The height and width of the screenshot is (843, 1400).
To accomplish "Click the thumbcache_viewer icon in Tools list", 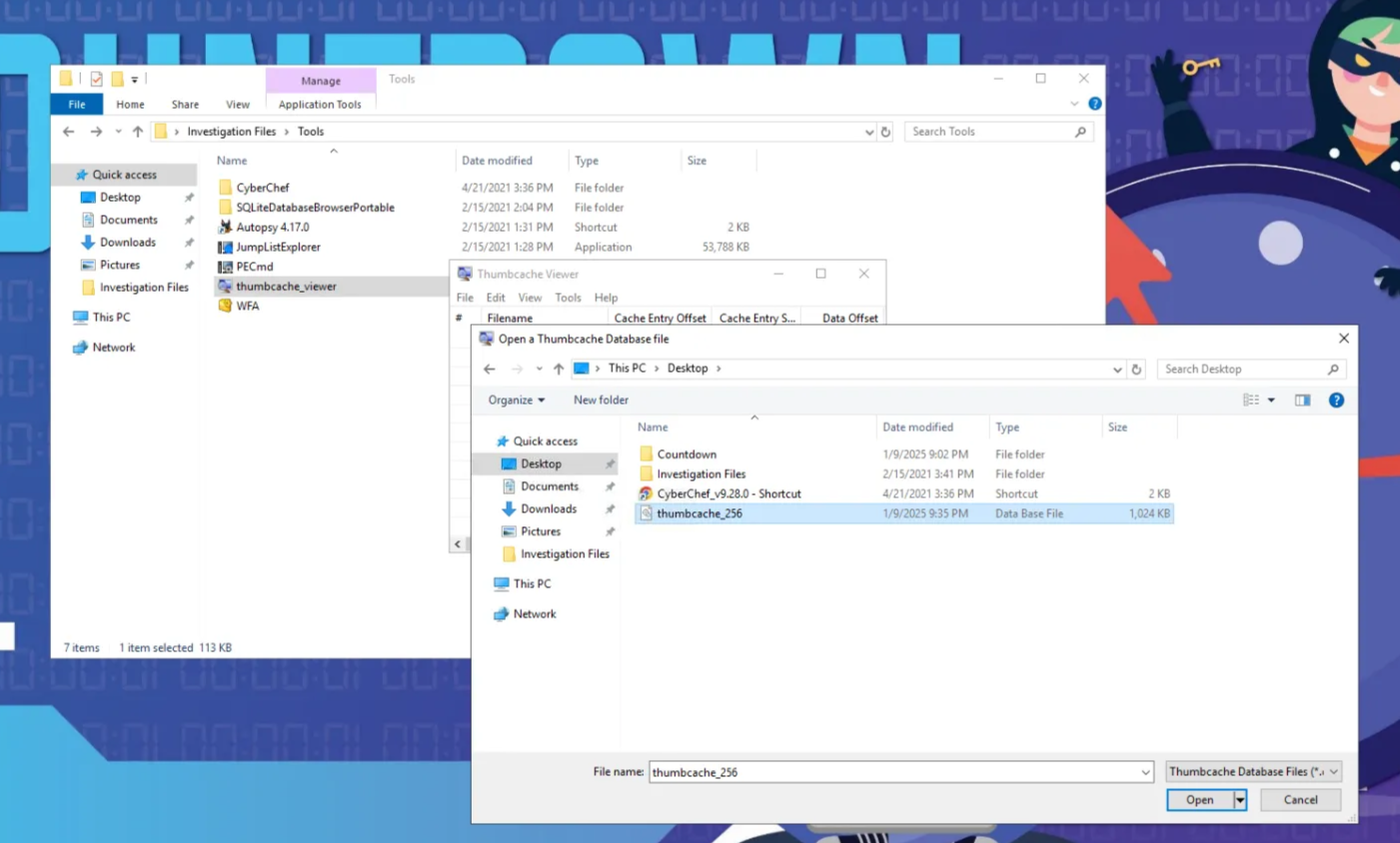I will tap(225, 287).
